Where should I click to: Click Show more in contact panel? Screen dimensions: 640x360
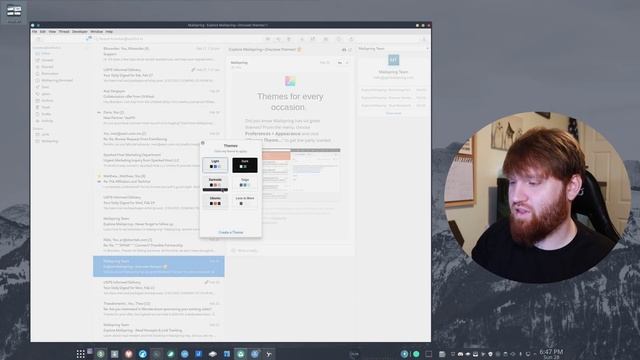coord(393,113)
